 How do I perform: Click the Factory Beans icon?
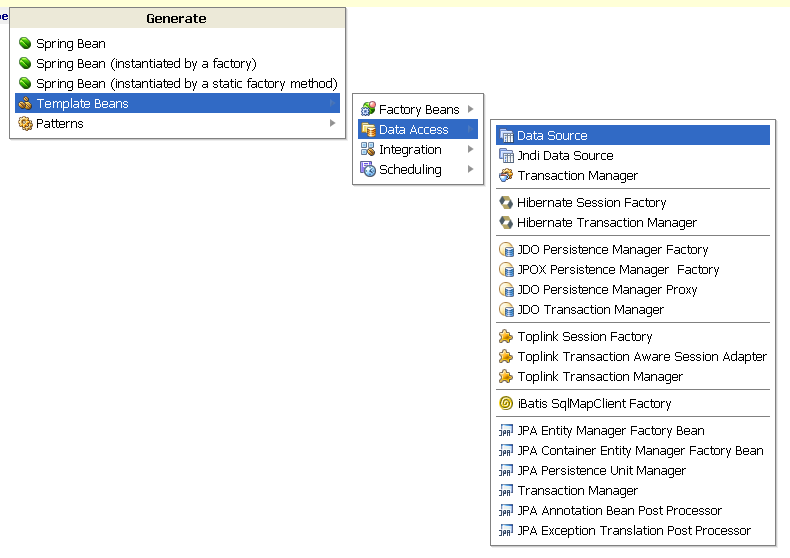(368, 110)
